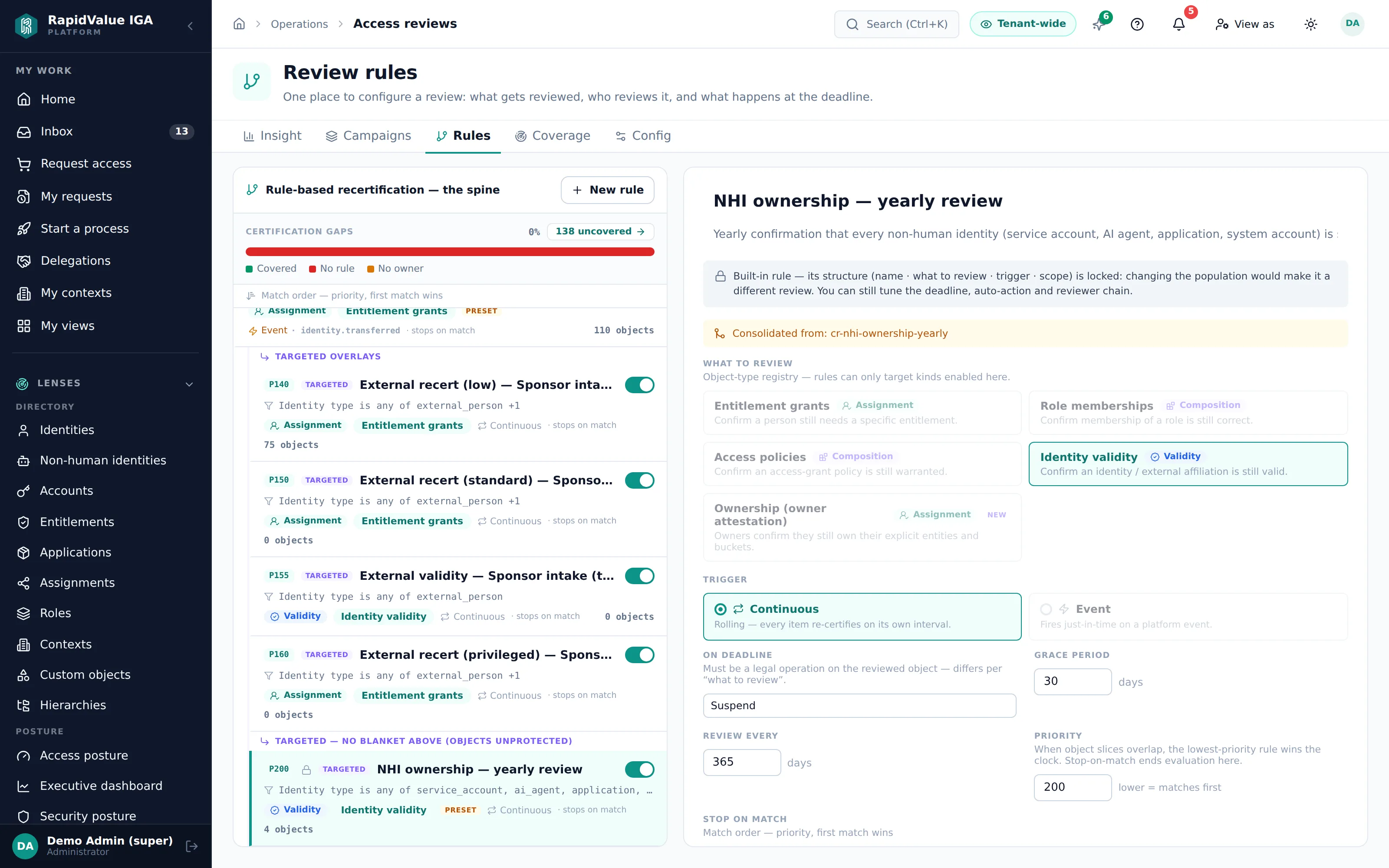
Task: Open the Tenant-wide scope selector
Action: tap(1022, 24)
